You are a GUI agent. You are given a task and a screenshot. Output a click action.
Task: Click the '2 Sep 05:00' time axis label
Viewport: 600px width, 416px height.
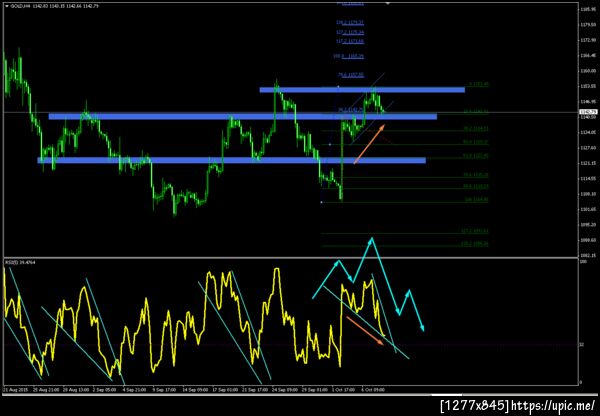106,389
